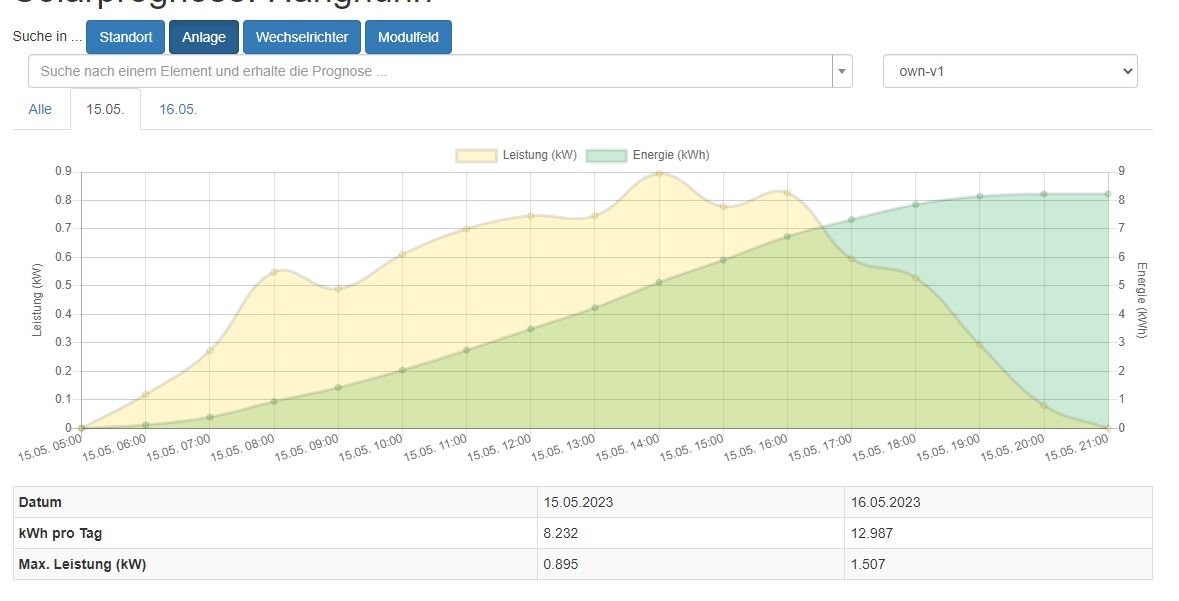Click the green Energie legend color box
The image size is (1179, 601).
coord(606,155)
